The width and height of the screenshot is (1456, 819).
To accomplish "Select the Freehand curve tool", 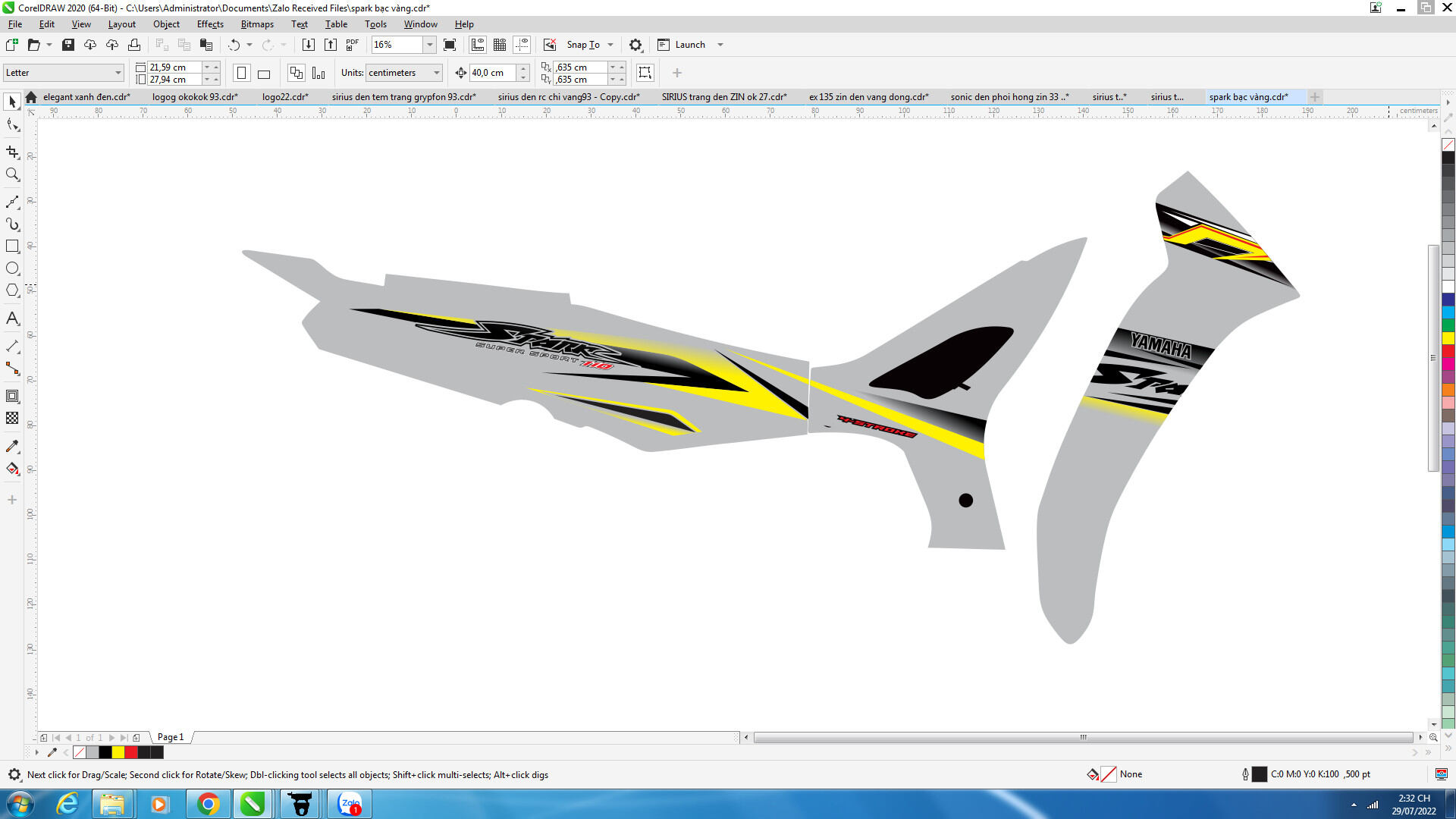I will pos(12,202).
